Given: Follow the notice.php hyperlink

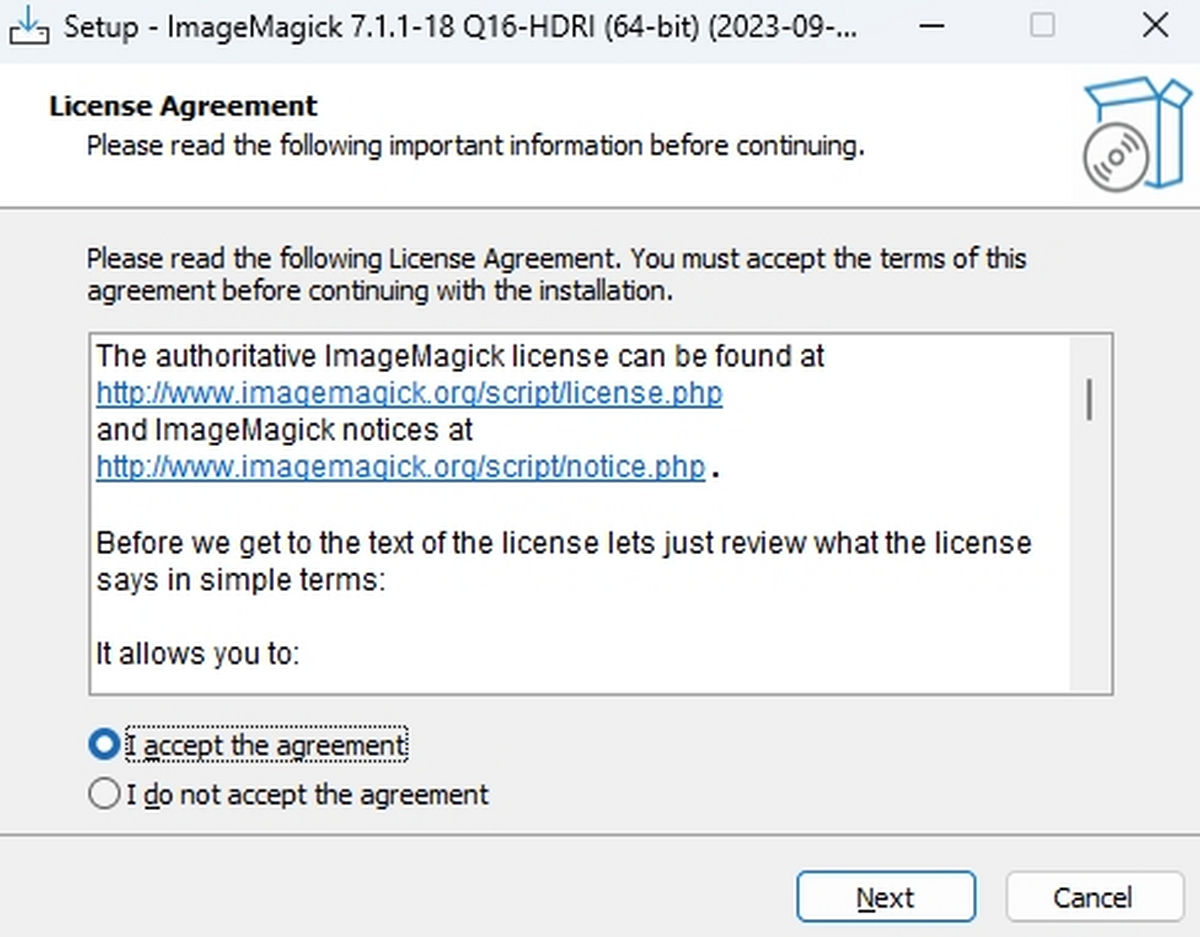Looking at the screenshot, I should tap(400, 467).
